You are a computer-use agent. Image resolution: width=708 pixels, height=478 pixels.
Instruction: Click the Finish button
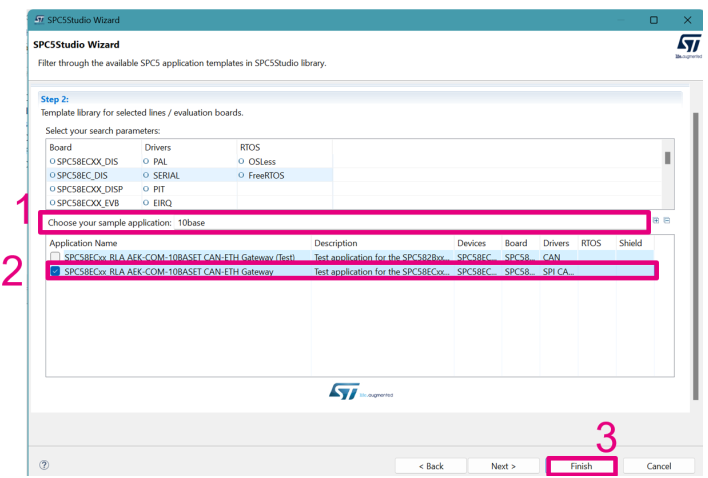[581, 466]
